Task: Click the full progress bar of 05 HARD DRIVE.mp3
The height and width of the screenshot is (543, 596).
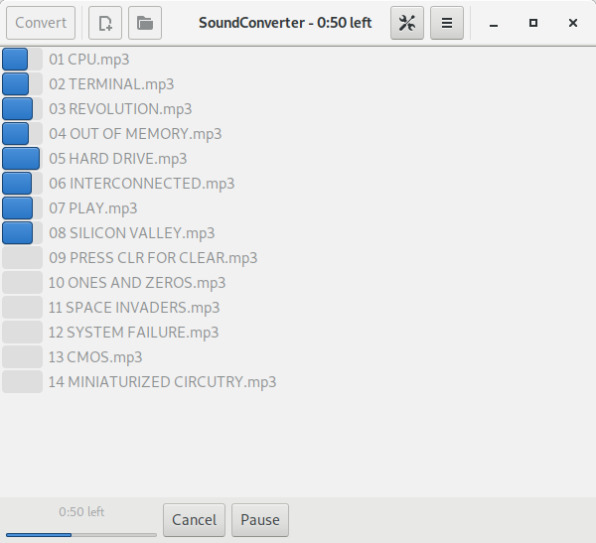Action: click(21, 158)
